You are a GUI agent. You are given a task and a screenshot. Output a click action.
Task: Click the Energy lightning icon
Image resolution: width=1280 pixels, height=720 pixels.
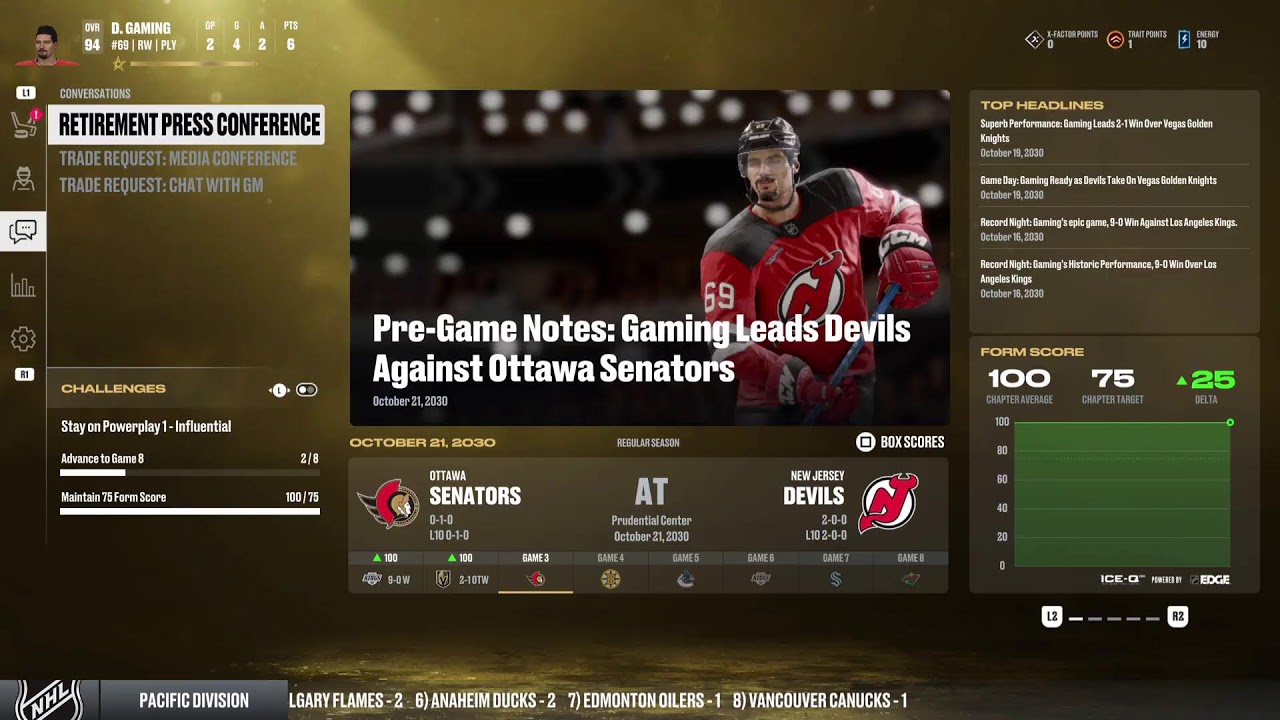pos(1185,40)
